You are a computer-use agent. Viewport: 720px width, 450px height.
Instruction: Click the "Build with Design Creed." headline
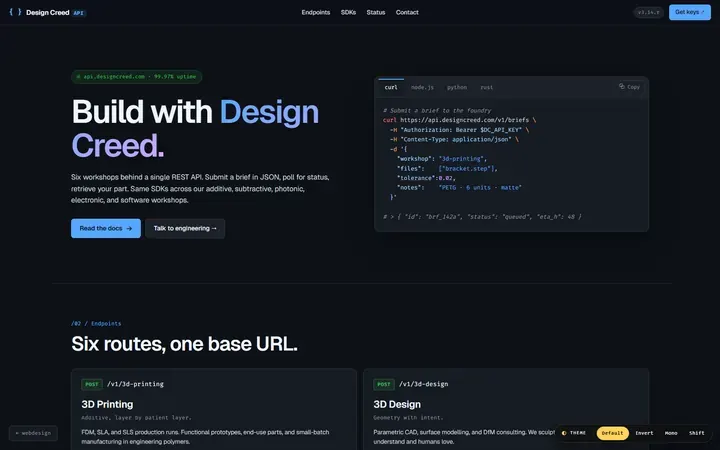(195, 129)
